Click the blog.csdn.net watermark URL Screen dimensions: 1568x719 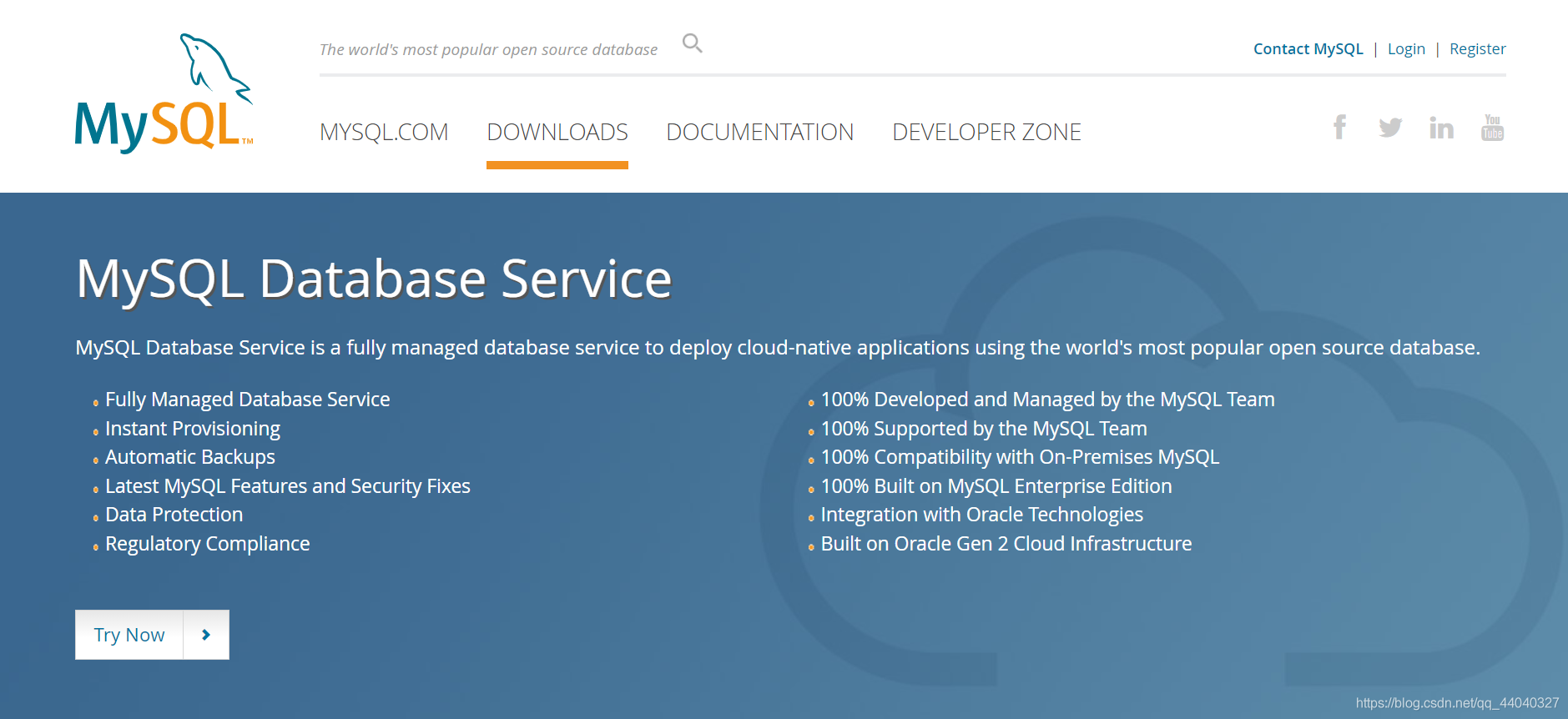(1457, 703)
